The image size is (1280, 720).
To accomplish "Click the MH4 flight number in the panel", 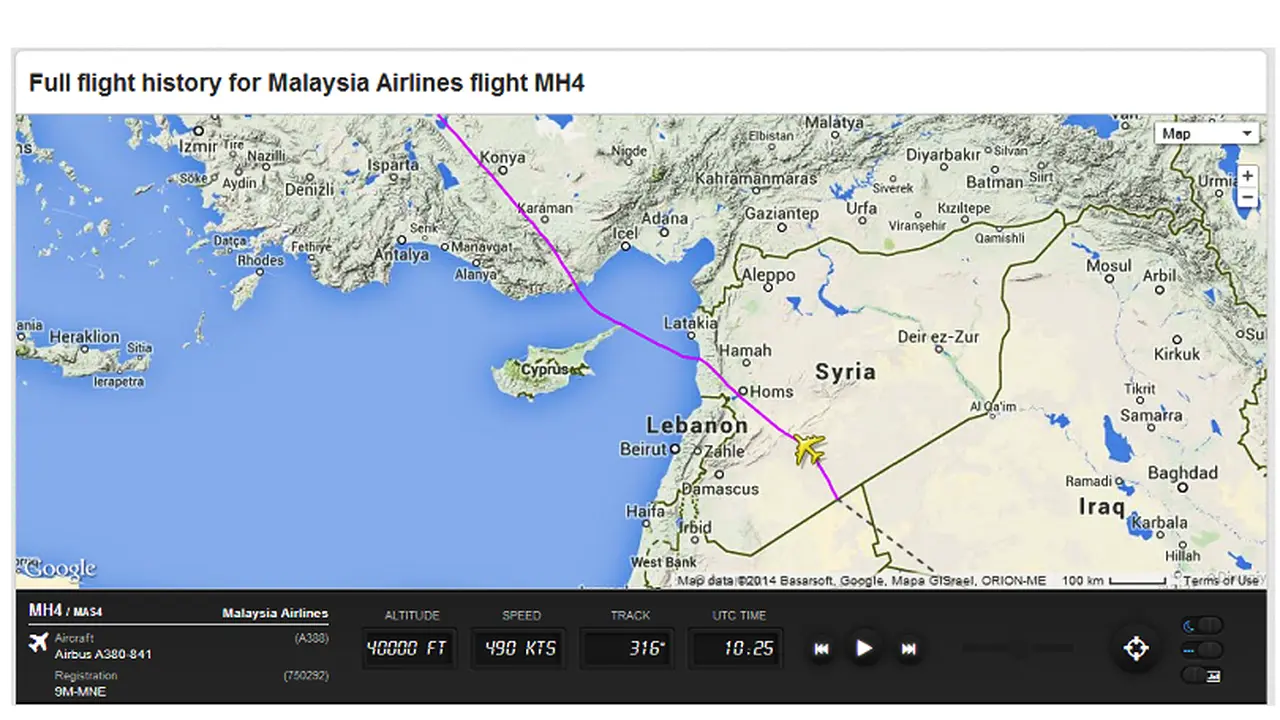I will click(x=45, y=610).
